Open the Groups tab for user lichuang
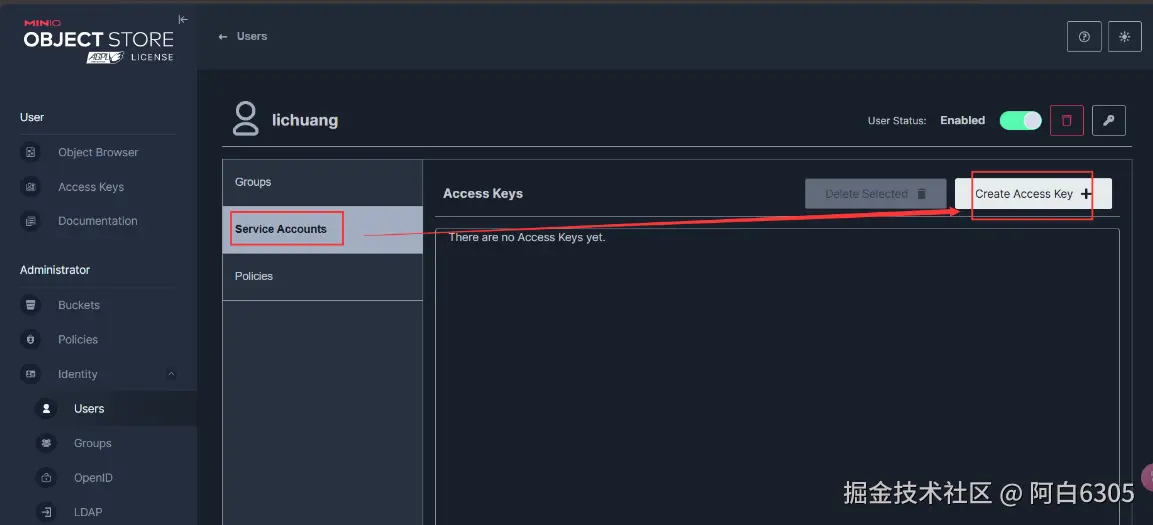 (323, 182)
